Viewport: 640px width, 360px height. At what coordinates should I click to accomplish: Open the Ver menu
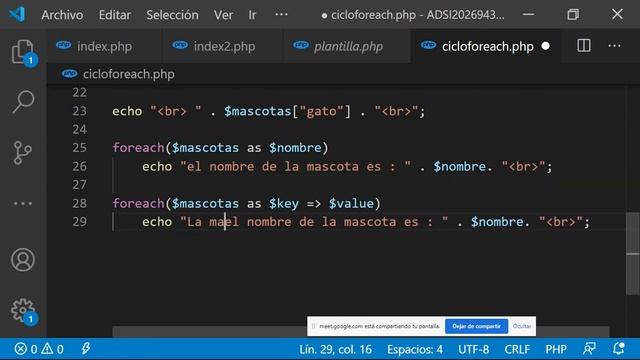pos(223,15)
